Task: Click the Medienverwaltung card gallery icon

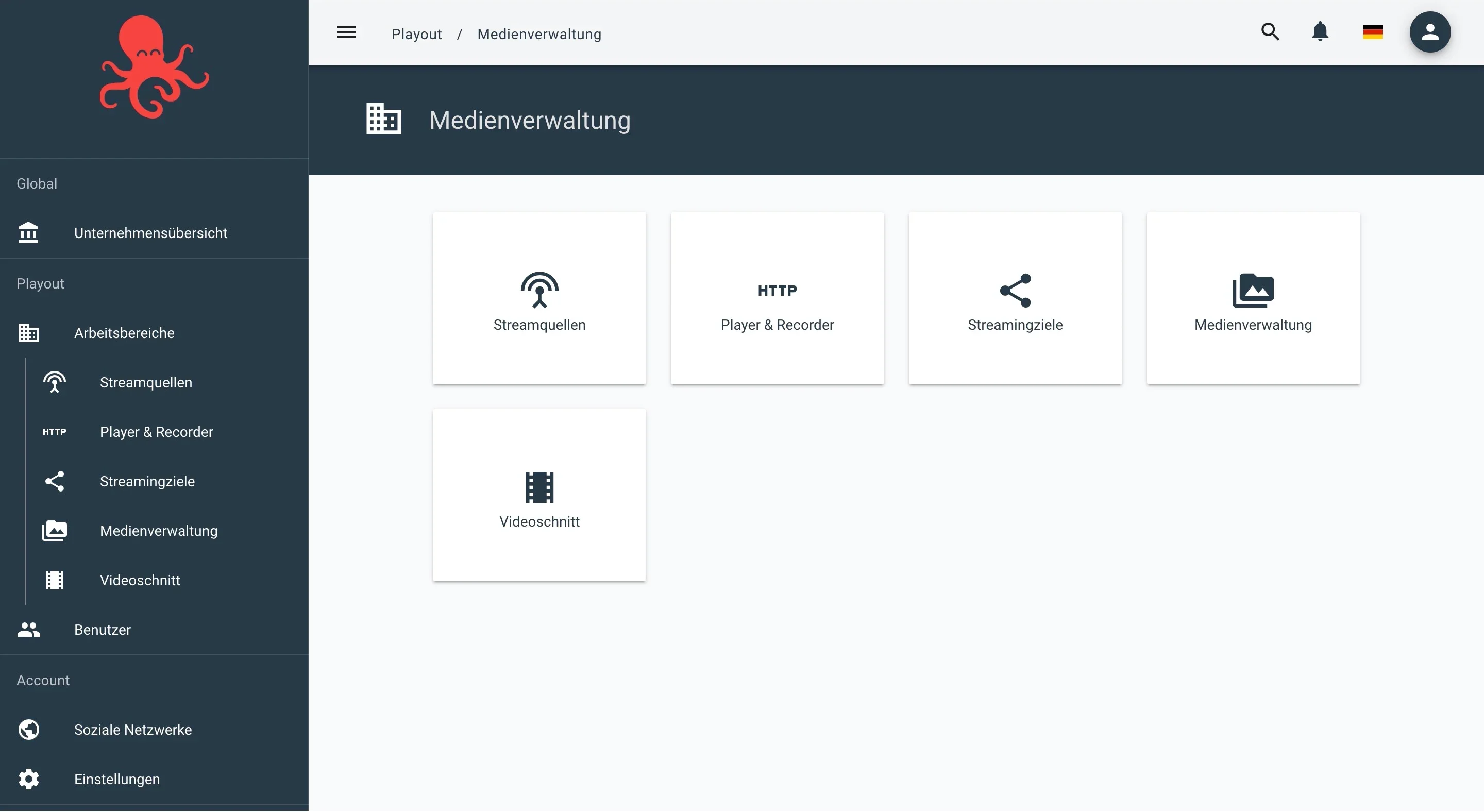Action: pyautogui.click(x=1253, y=290)
